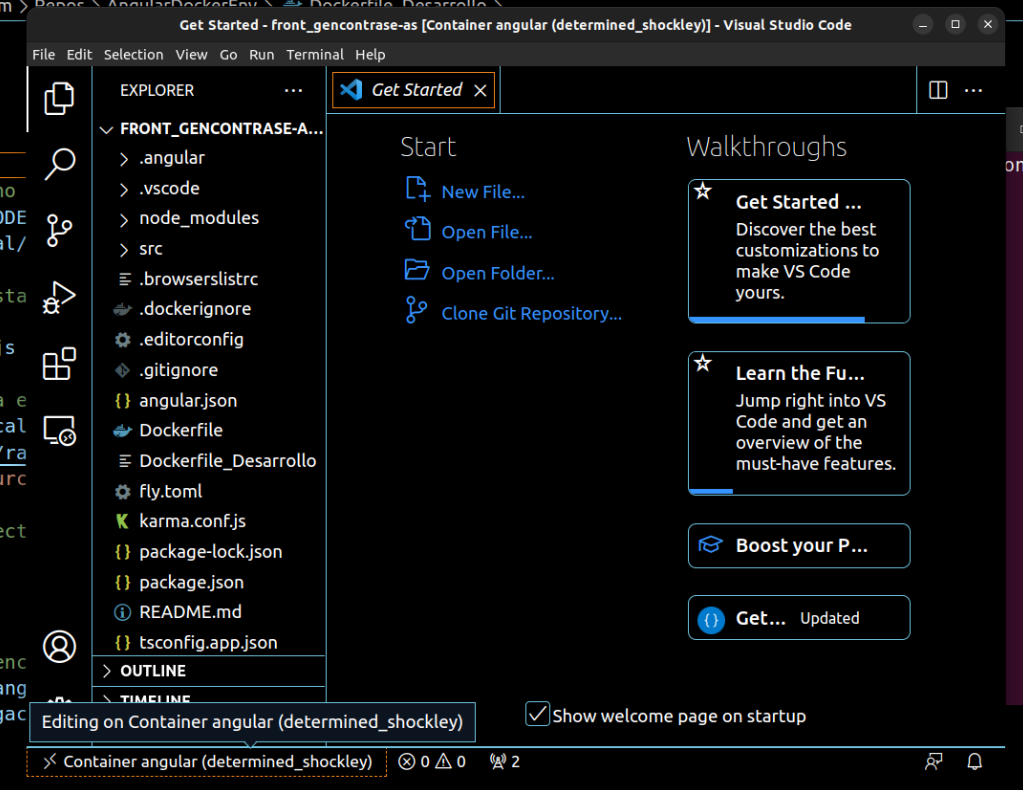Click the forwarded ports status item
The height and width of the screenshot is (790, 1023).
coord(505,761)
